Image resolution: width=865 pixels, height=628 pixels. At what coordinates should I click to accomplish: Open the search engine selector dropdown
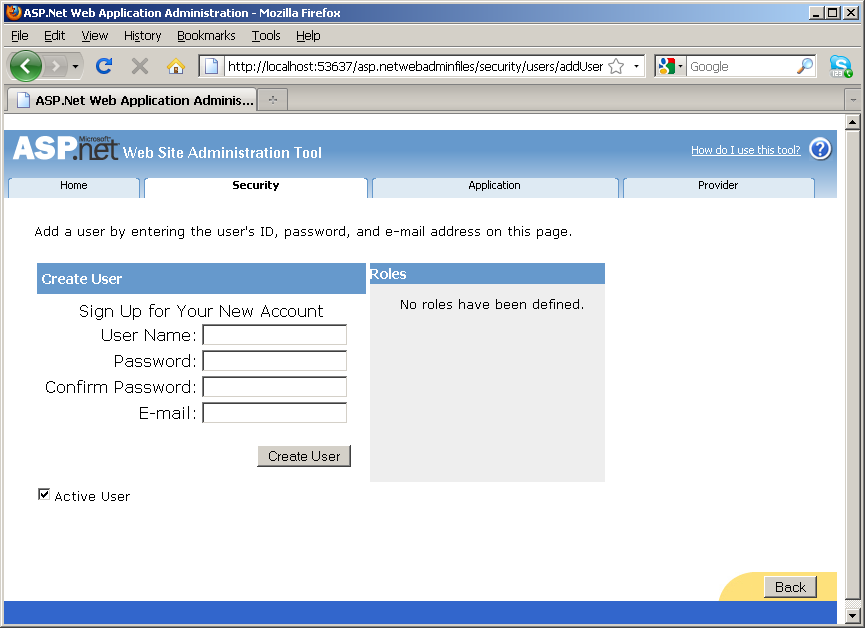click(x=670, y=66)
